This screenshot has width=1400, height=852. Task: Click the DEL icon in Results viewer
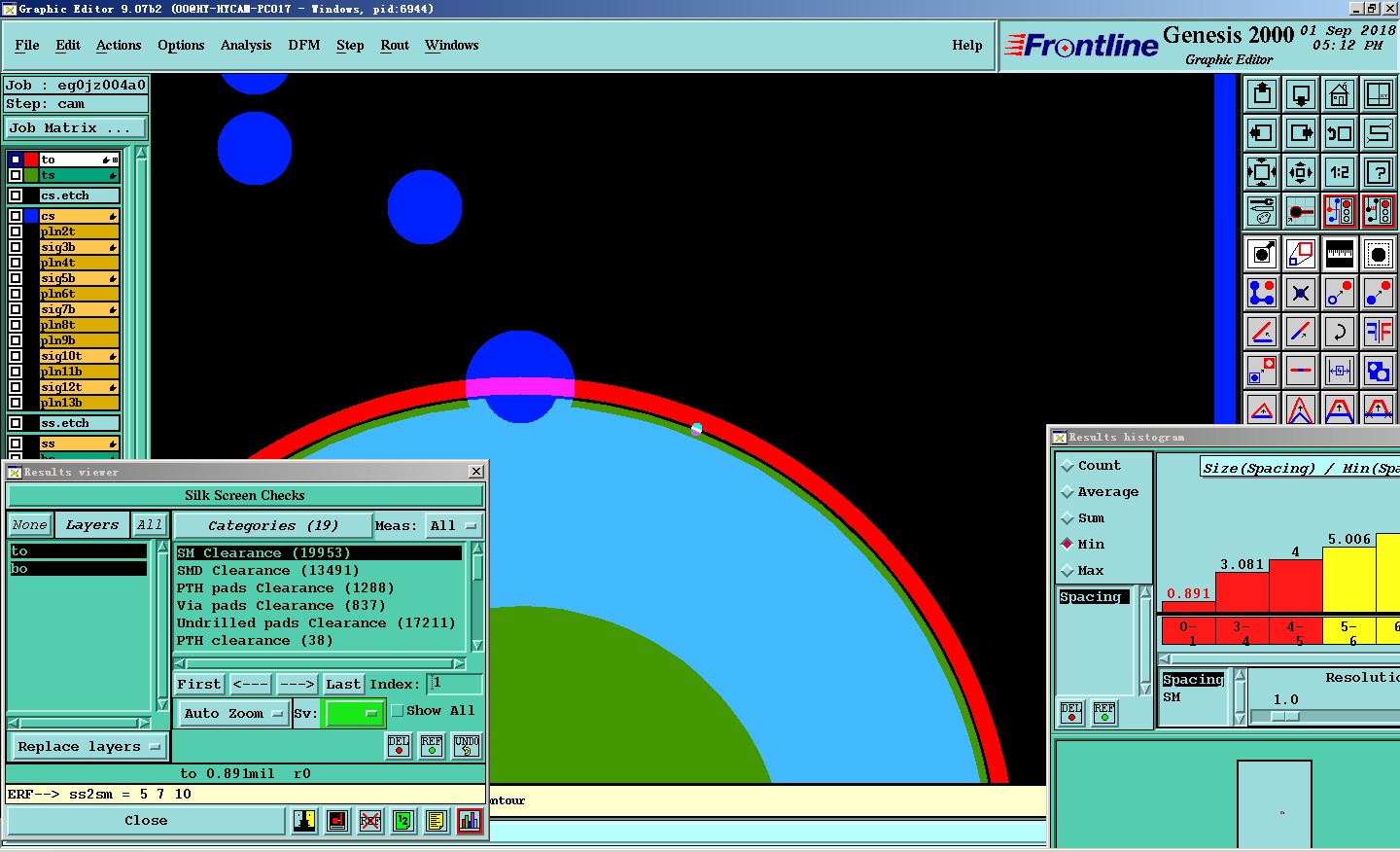(x=399, y=746)
